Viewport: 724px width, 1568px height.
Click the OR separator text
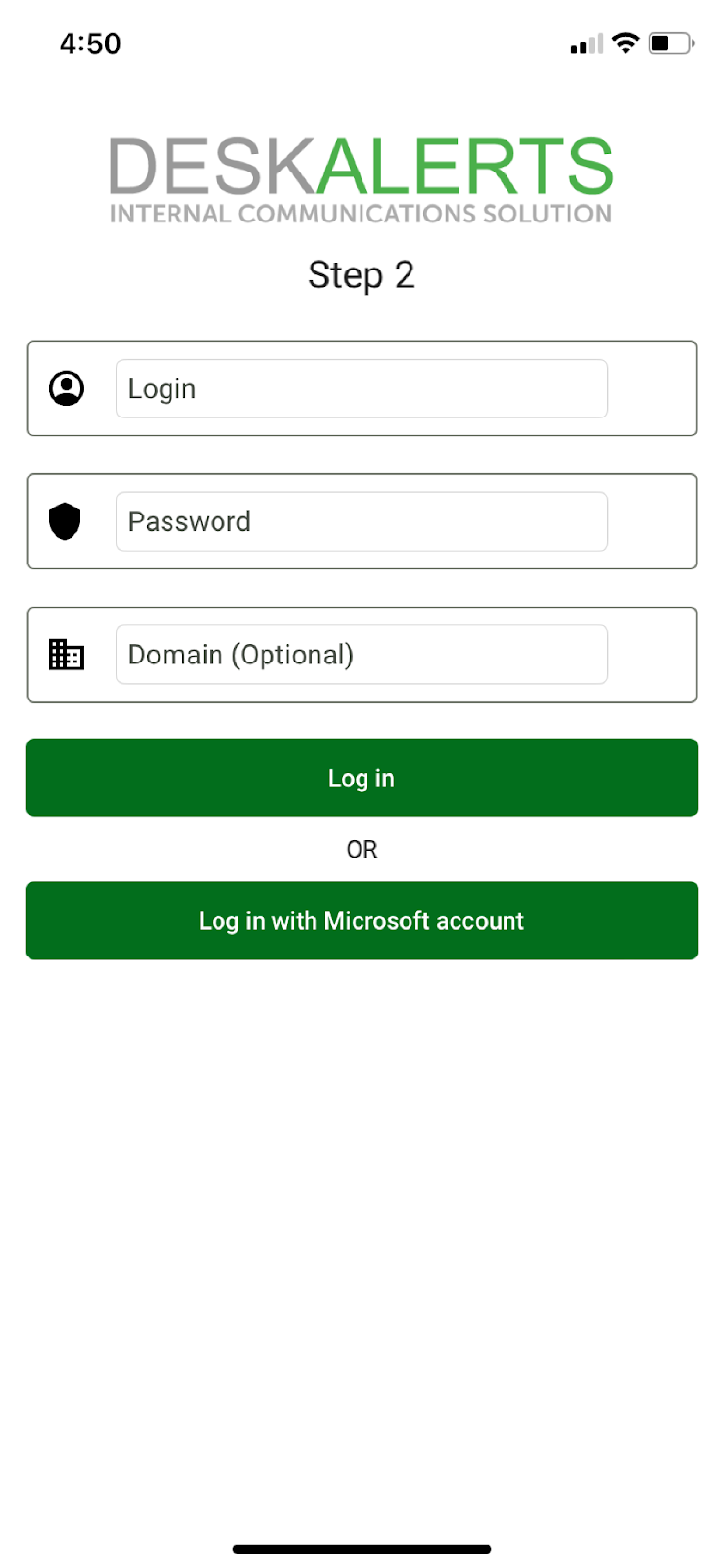(x=362, y=850)
